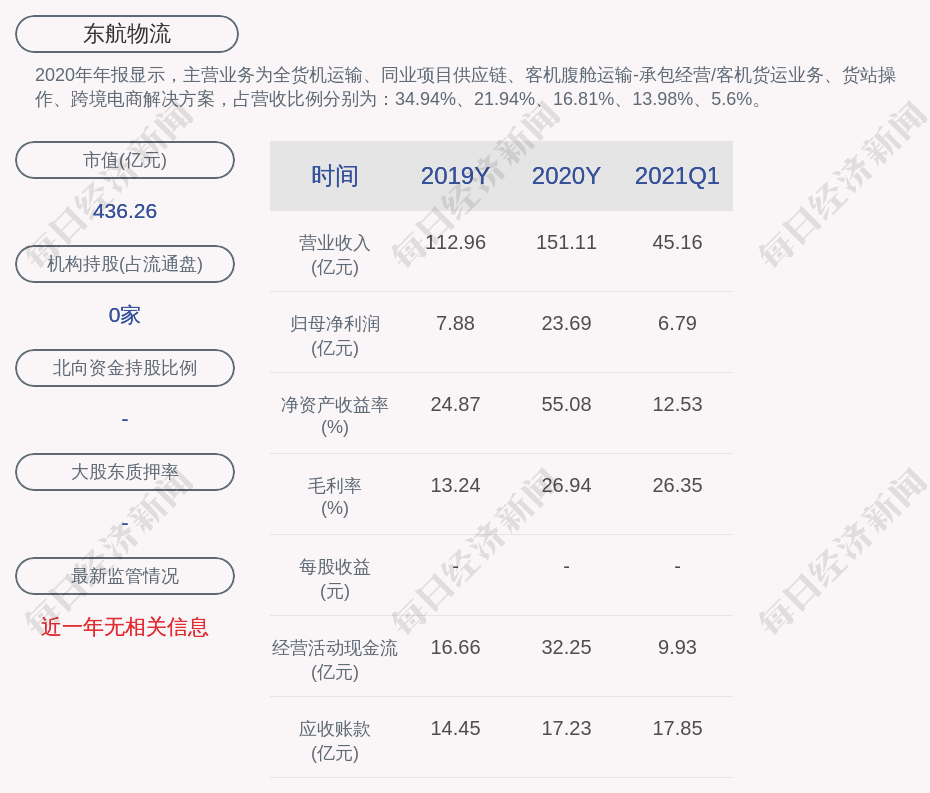Image resolution: width=930 pixels, height=793 pixels.
Task: Select the 市值(亿元) label pill
Action: (x=125, y=160)
